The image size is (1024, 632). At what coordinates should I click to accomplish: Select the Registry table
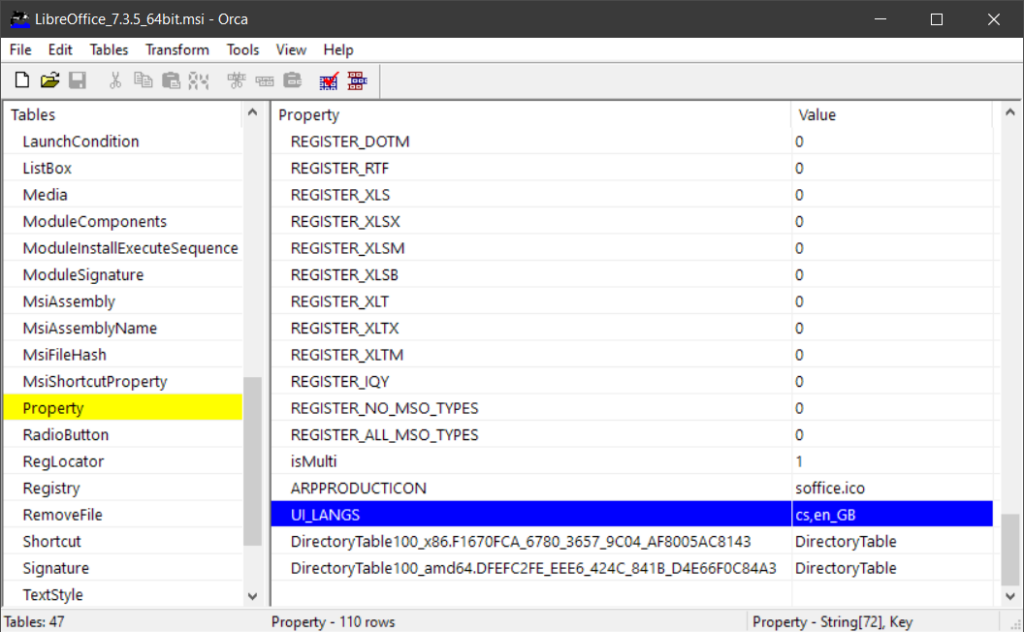(123, 488)
